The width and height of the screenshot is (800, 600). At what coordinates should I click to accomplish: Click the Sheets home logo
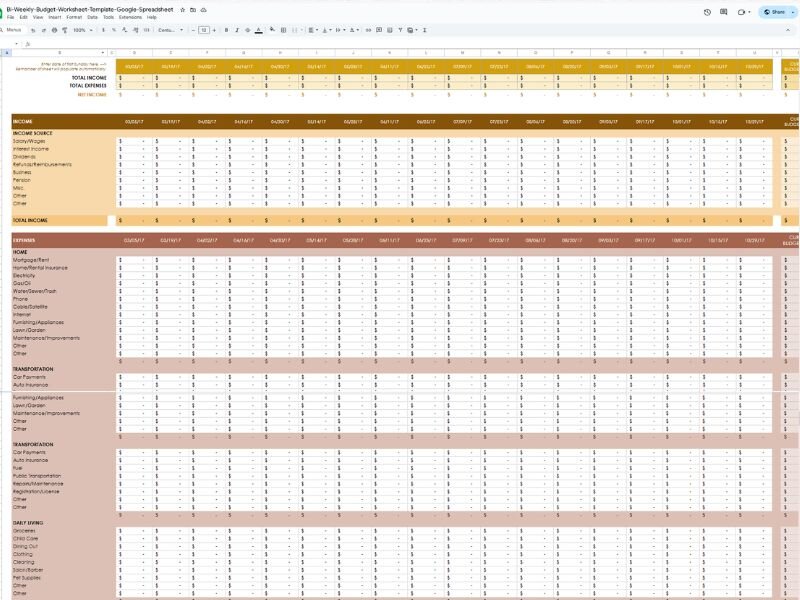(x=2, y=12)
